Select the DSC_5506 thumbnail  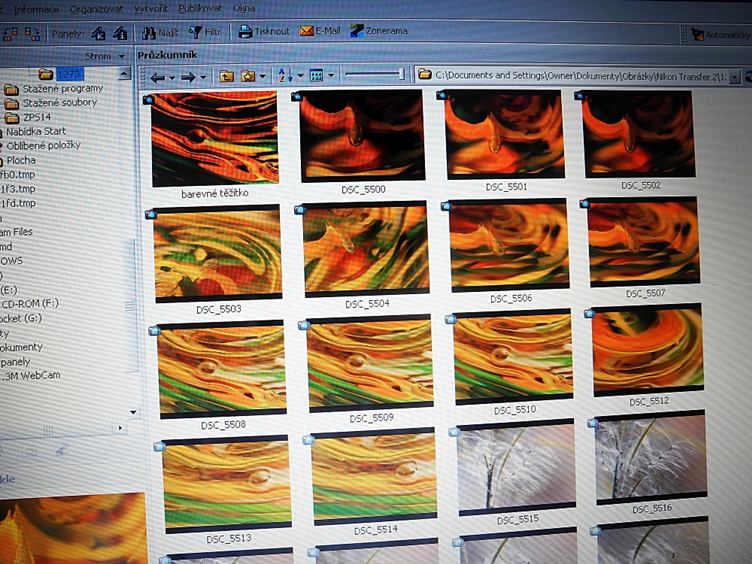[509, 245]
